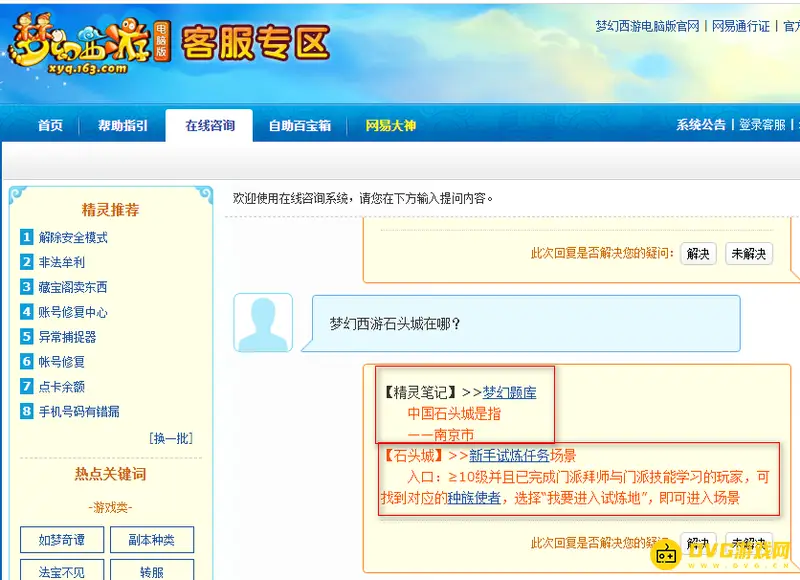This screenshot has height=580, width=800.
Task: Open the 账号修复中心 recommendation
Action: (x=73, y=312)
